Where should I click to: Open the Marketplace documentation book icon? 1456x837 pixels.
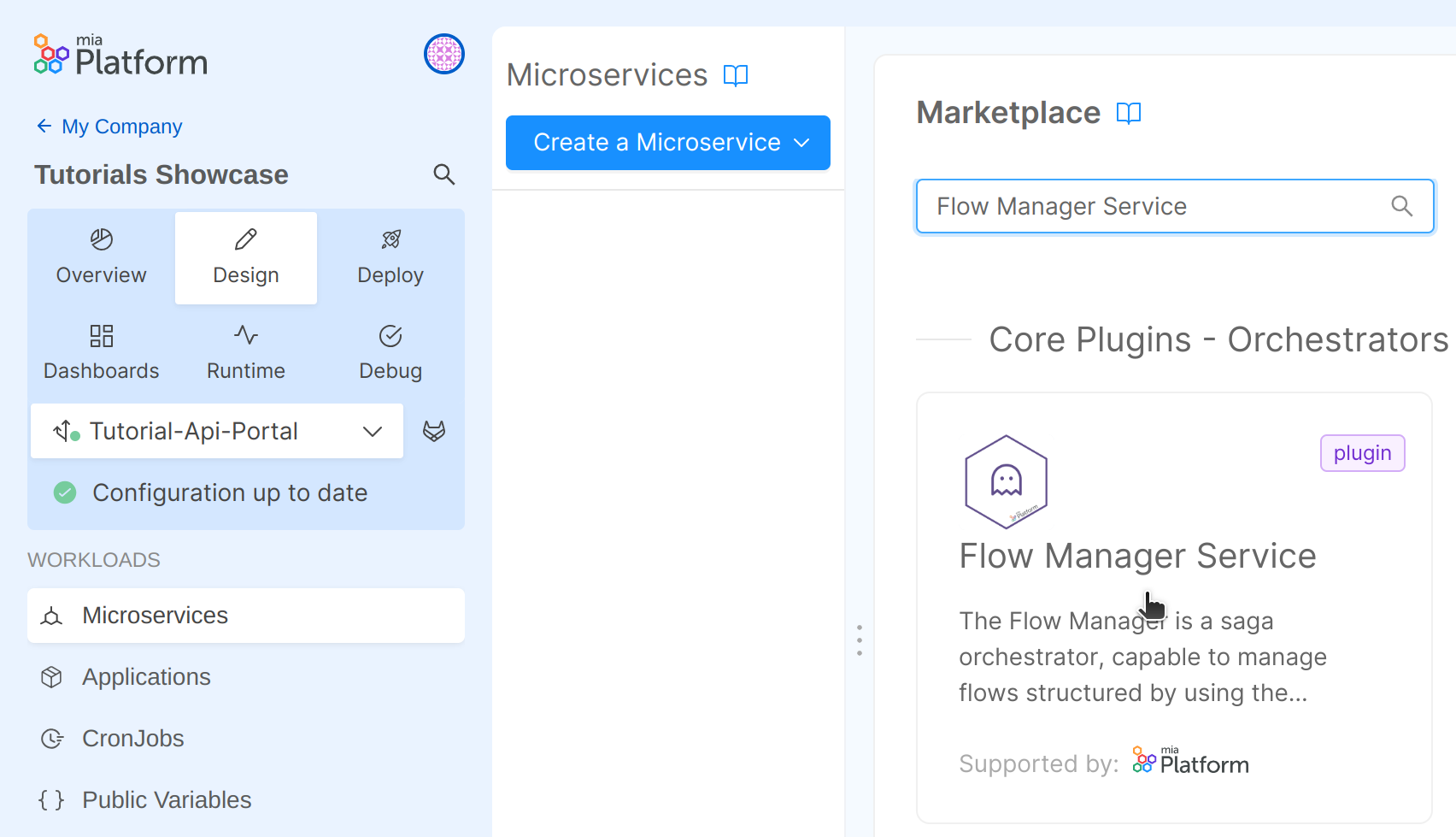[1130, 112]
